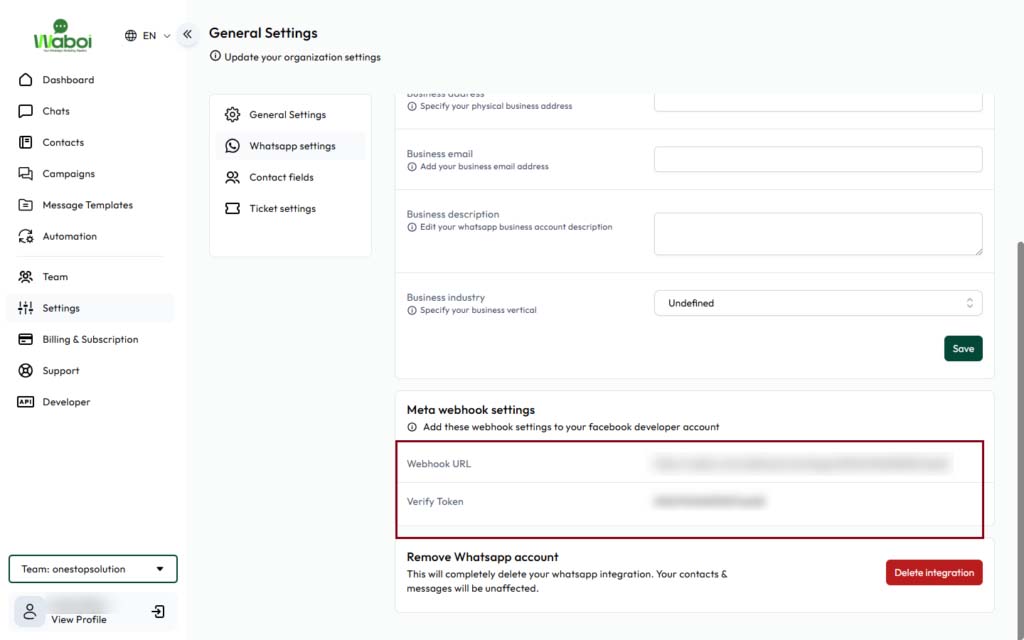Select the Ticket settings tab

tap(282, 209)
